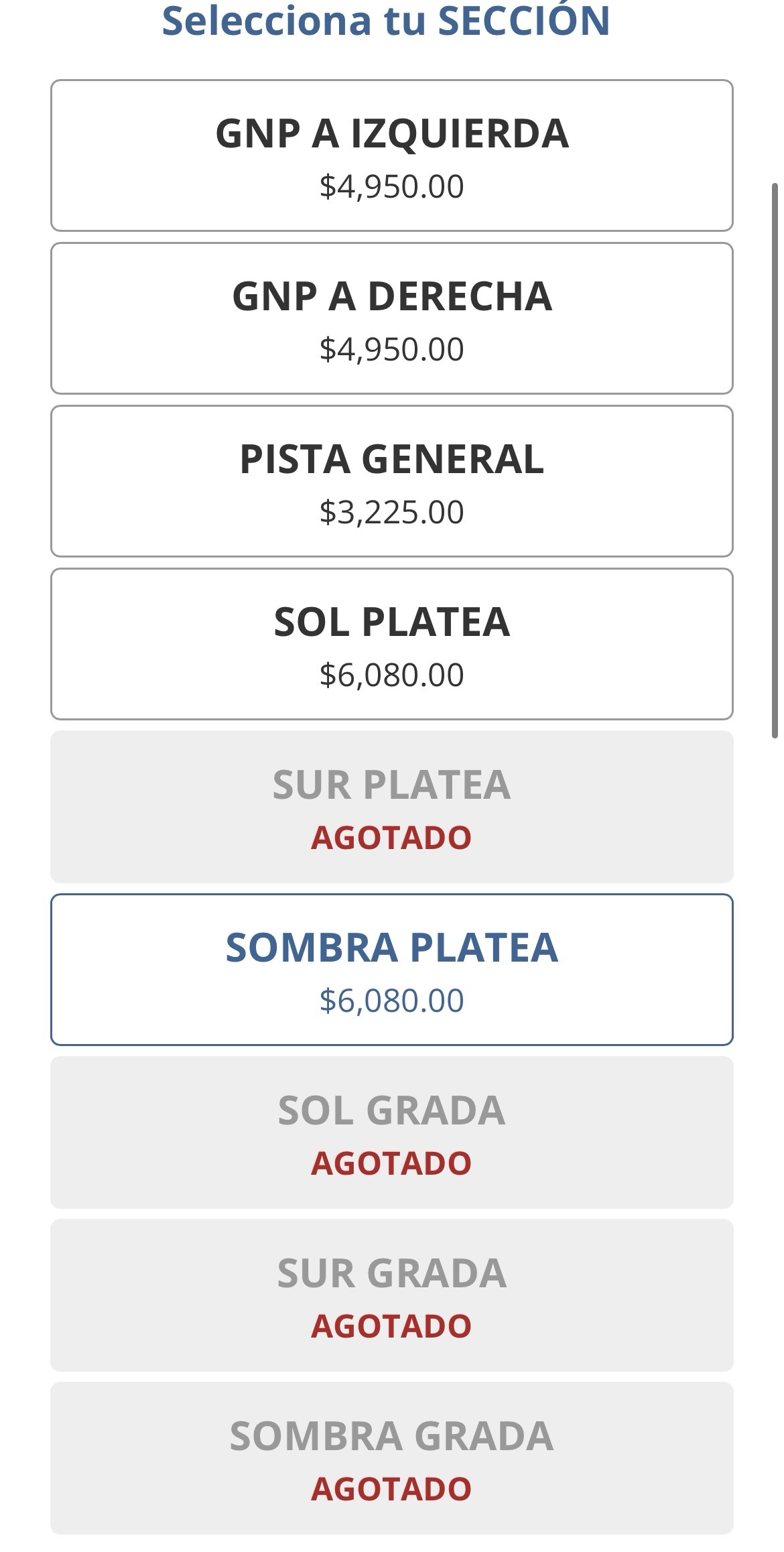Click the sold-out SUR PLATEA section
Screen dimensions: 784x1552
[x=391, y=785]
